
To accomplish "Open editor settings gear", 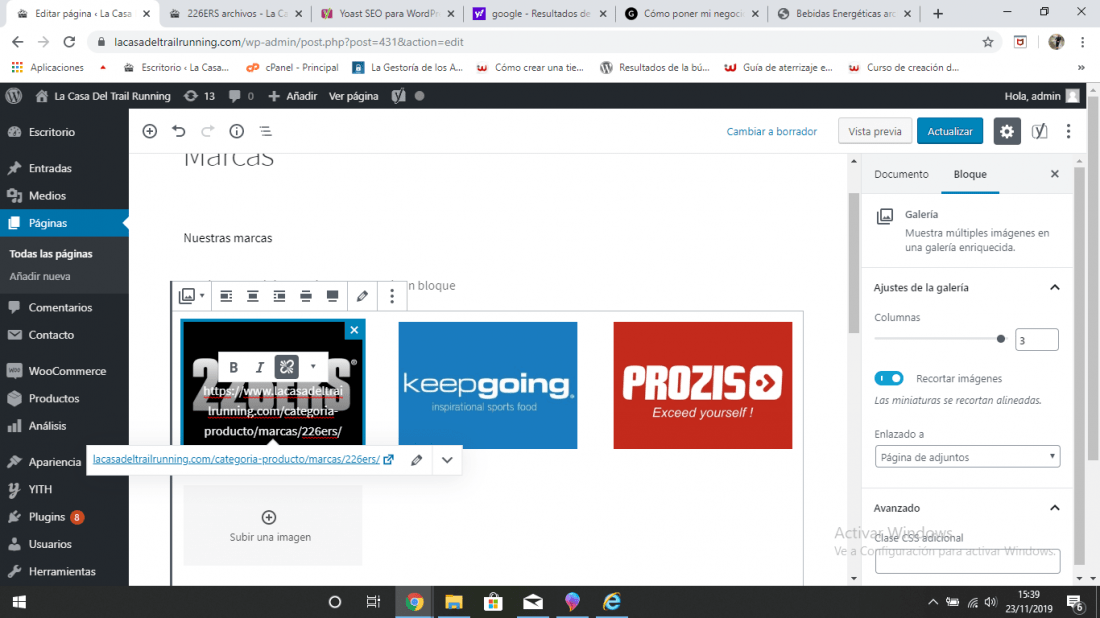I will click(1007, 131).
